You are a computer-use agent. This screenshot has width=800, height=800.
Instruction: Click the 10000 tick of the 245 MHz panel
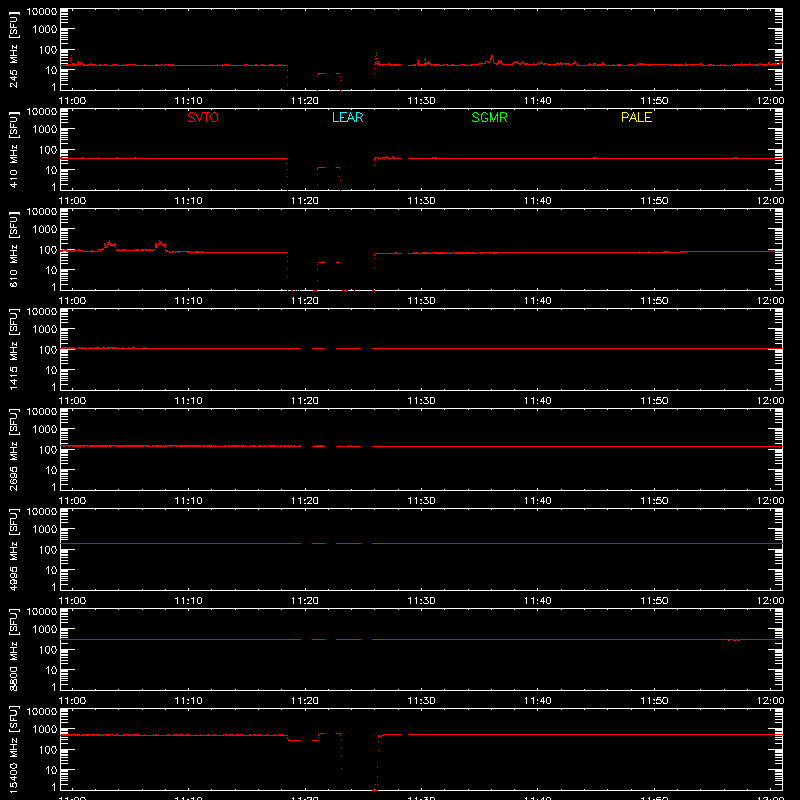[x=42, y=12]
